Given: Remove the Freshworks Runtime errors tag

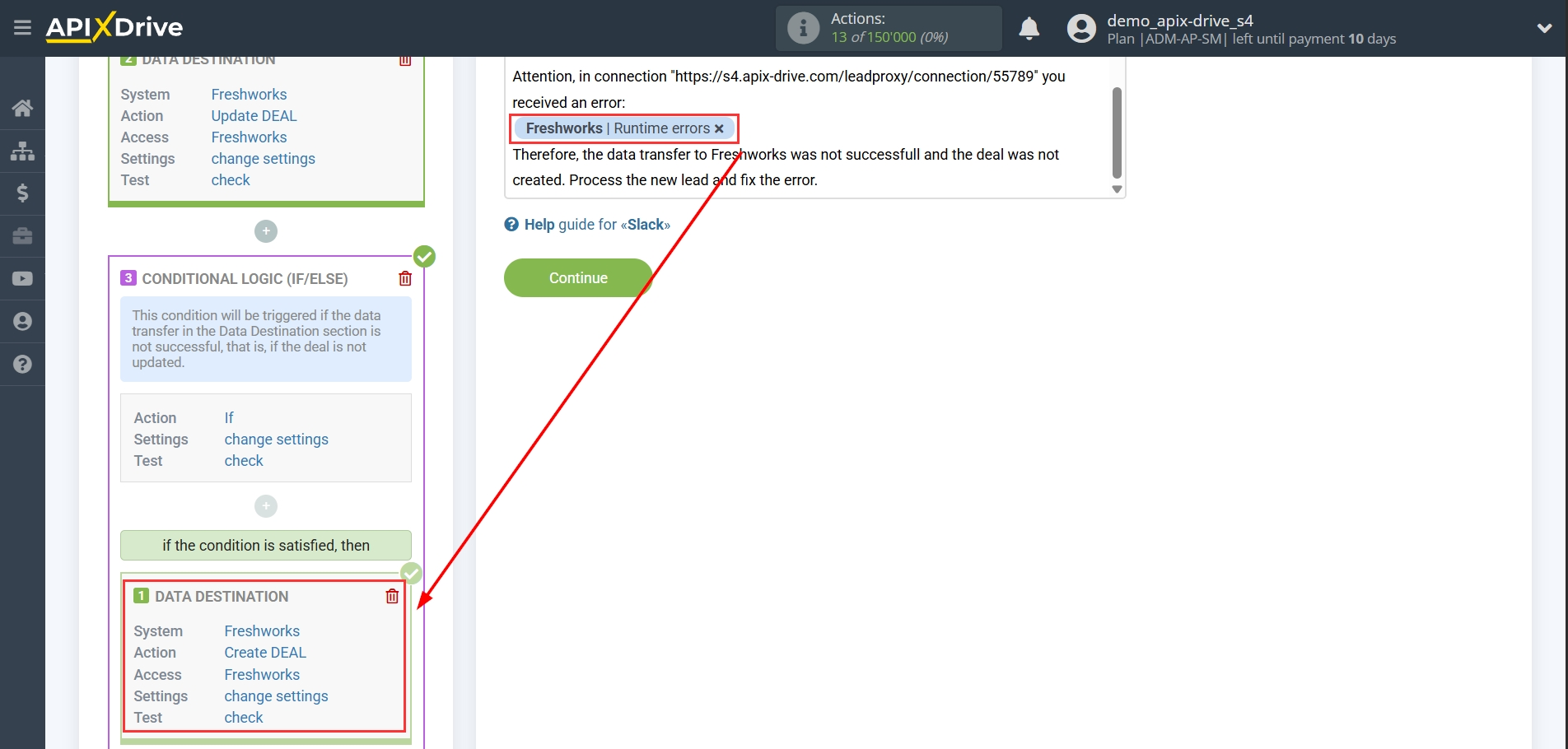Looking at the screenshot, I should click(x=719, y=128).
